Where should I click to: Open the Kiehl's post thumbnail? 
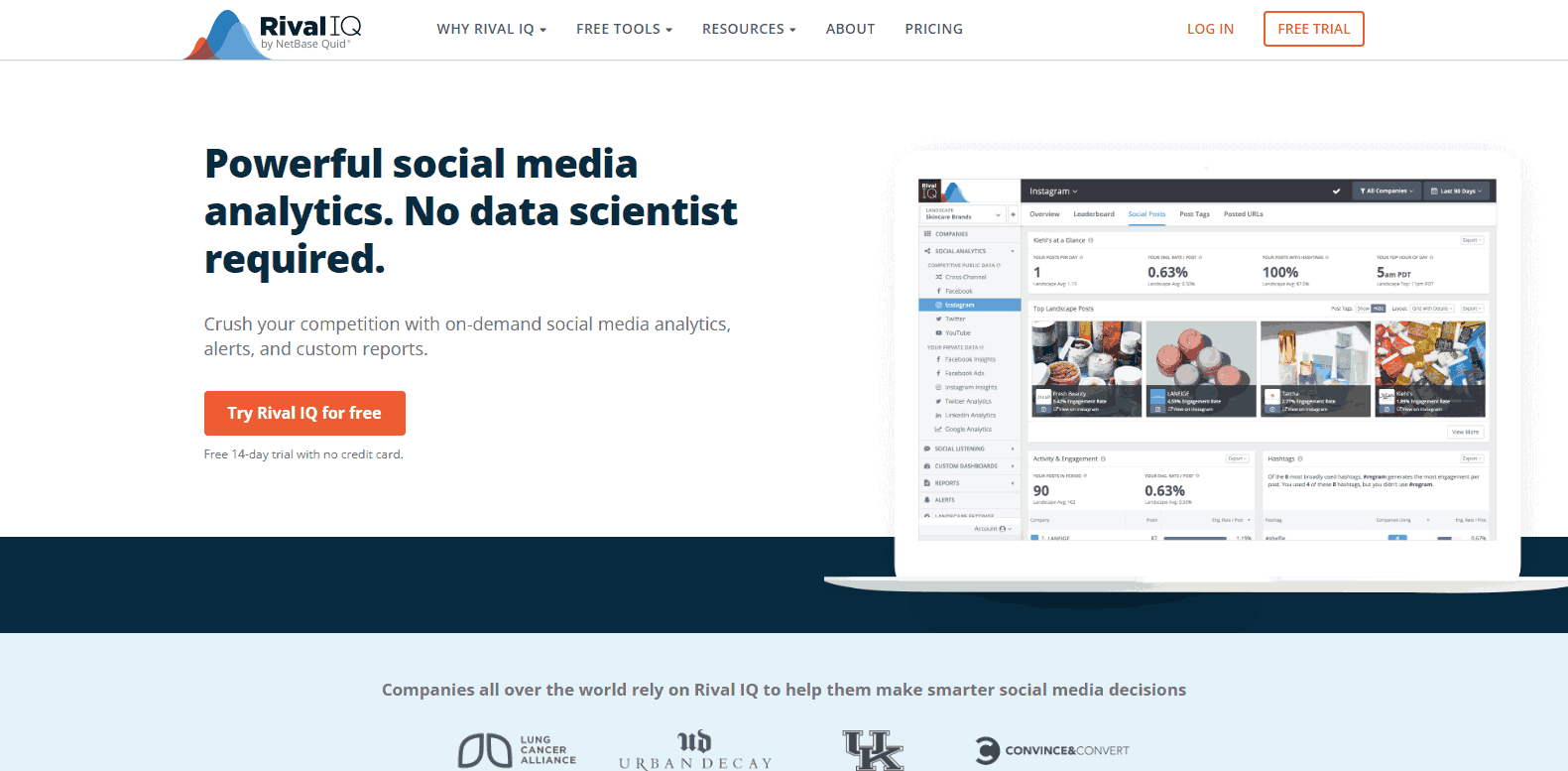(1430, 368)
